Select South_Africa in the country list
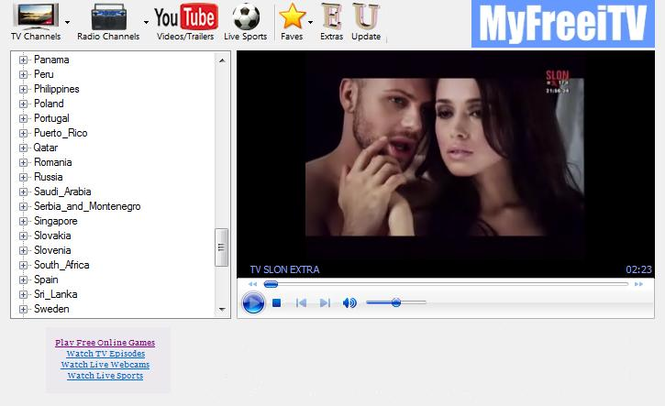Image resolution: width=665 pixels, height=406 pixels. [x=61, y=265]
